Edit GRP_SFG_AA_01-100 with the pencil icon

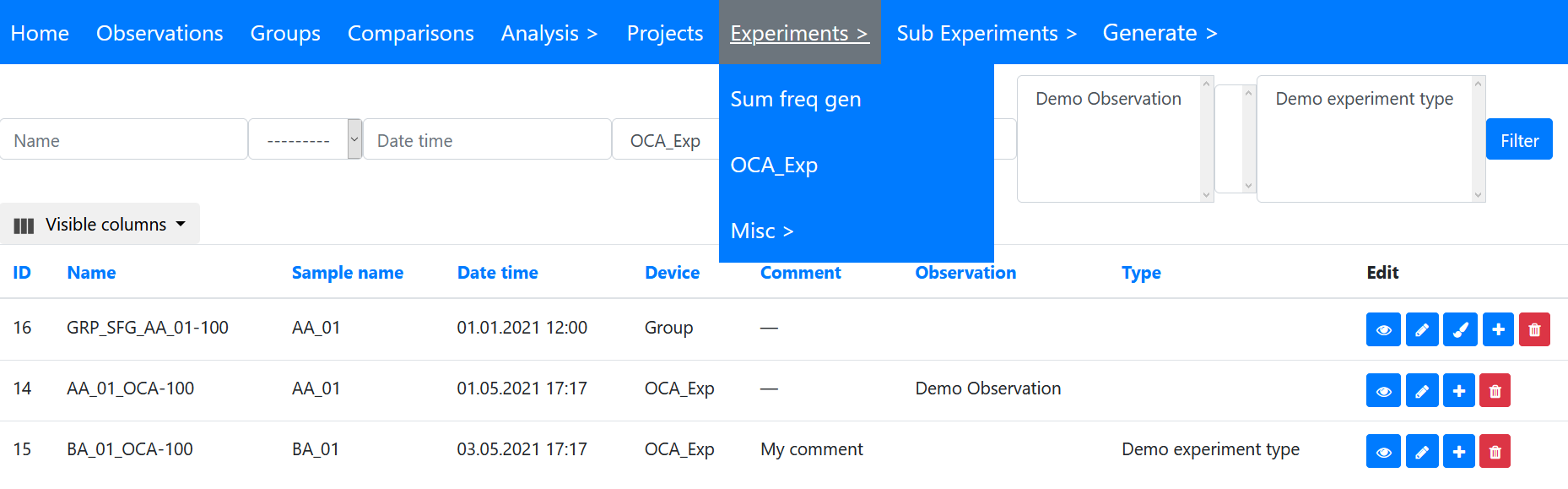(x=1422, y=329)
